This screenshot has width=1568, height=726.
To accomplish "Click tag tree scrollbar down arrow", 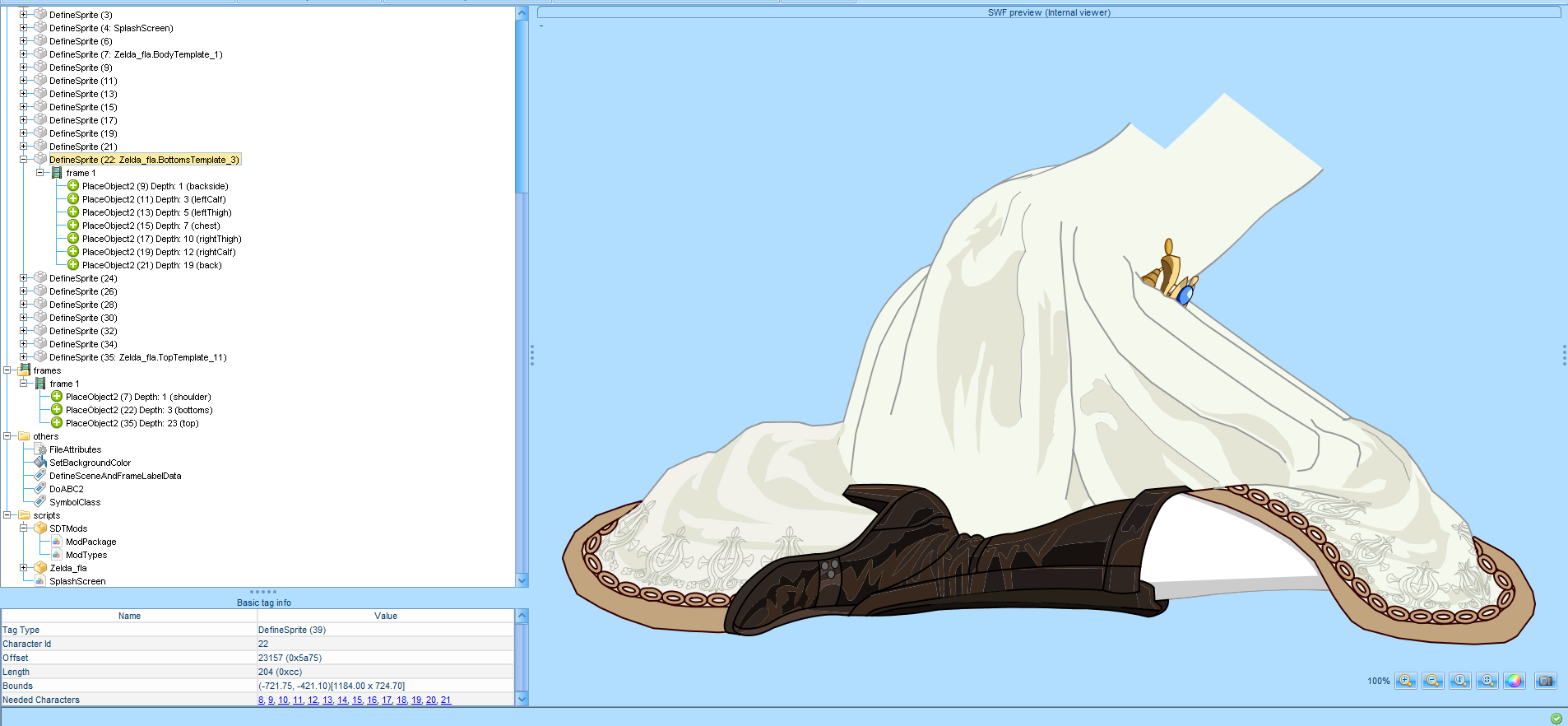I will 522,580.
